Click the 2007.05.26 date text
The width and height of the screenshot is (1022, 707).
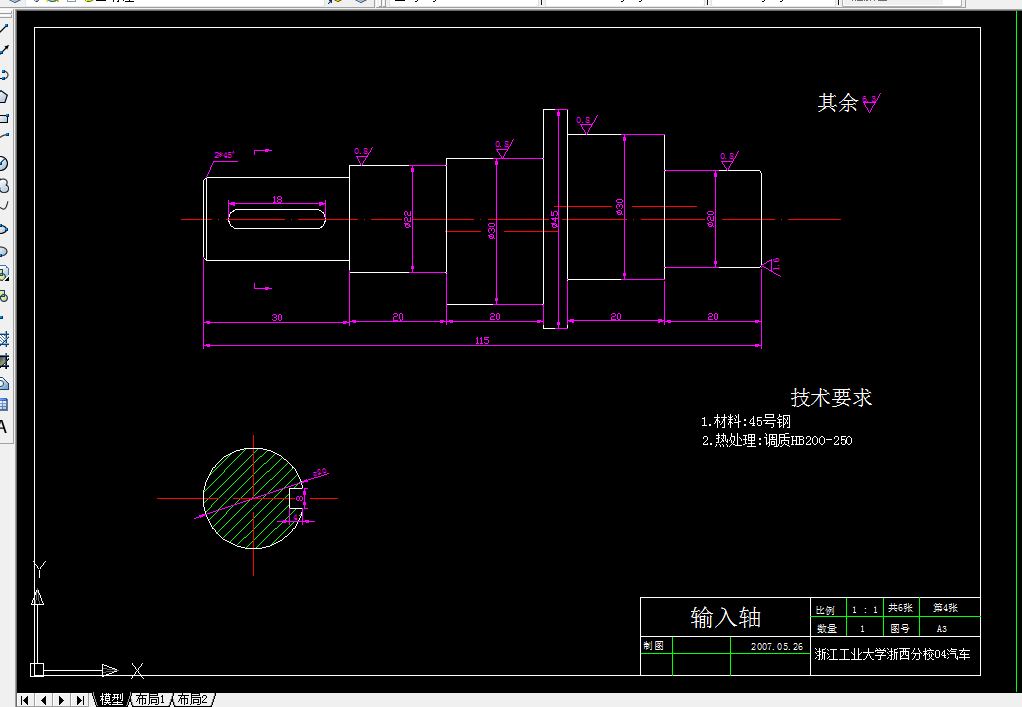pyautogui.click(x=776, y=646)
